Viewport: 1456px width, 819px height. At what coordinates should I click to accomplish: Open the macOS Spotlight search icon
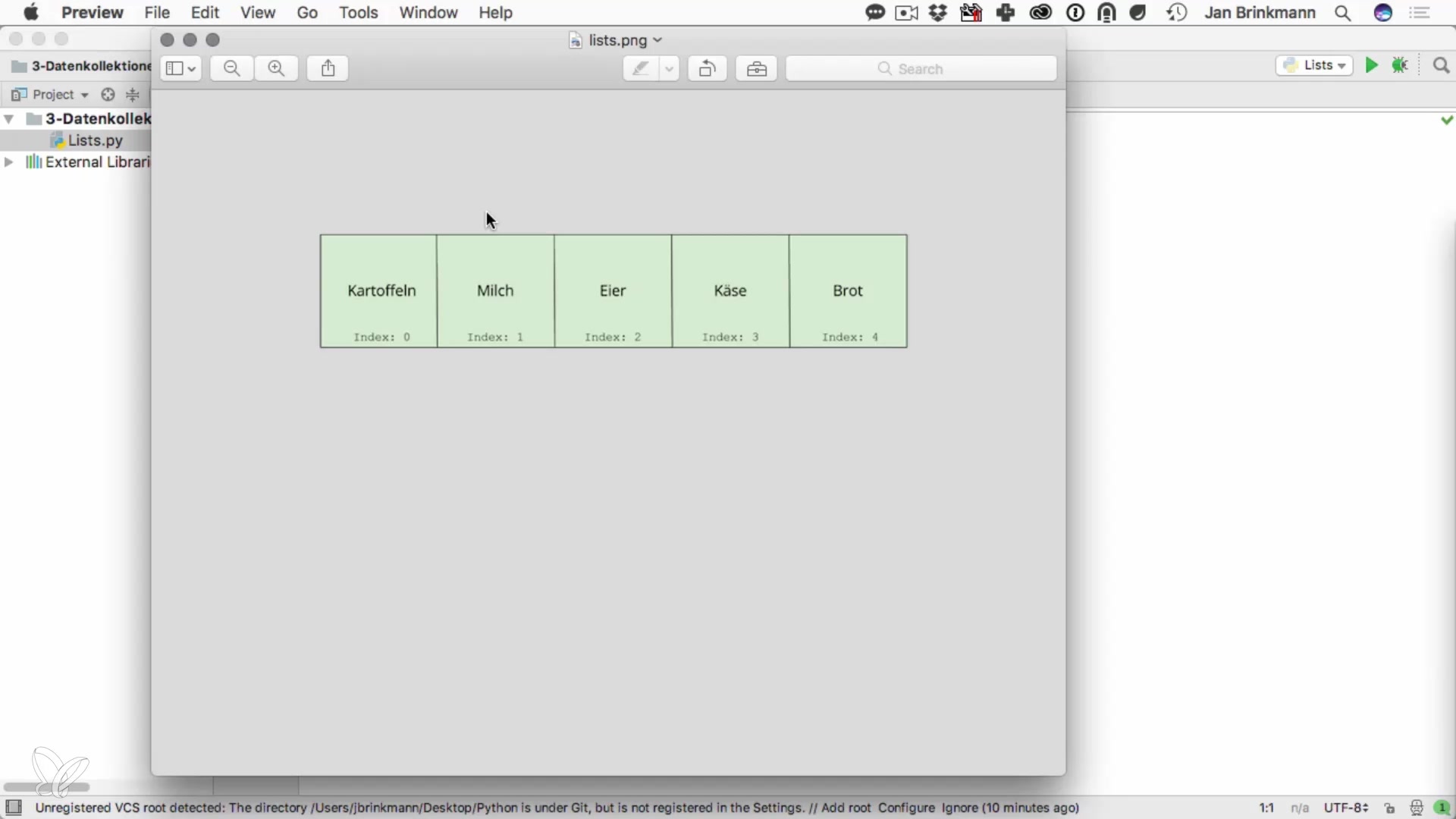point(1342,13)
